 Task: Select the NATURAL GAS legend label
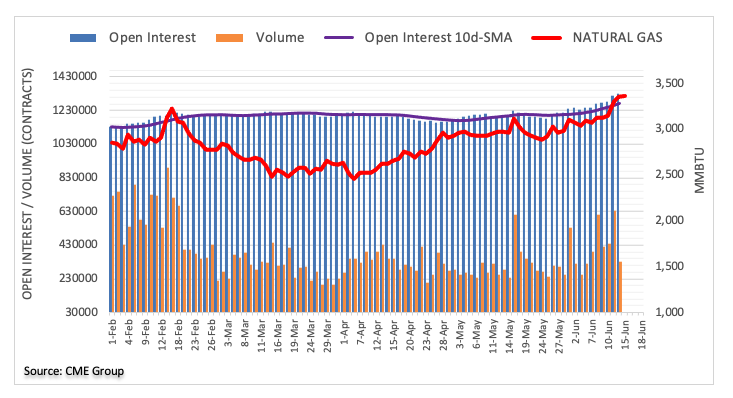(x=618, y=37)
